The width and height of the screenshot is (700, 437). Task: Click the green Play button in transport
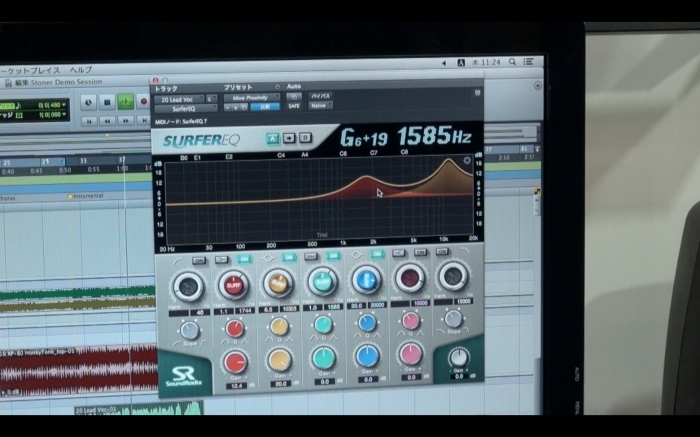pyautogui.click(x=125, y=102)
